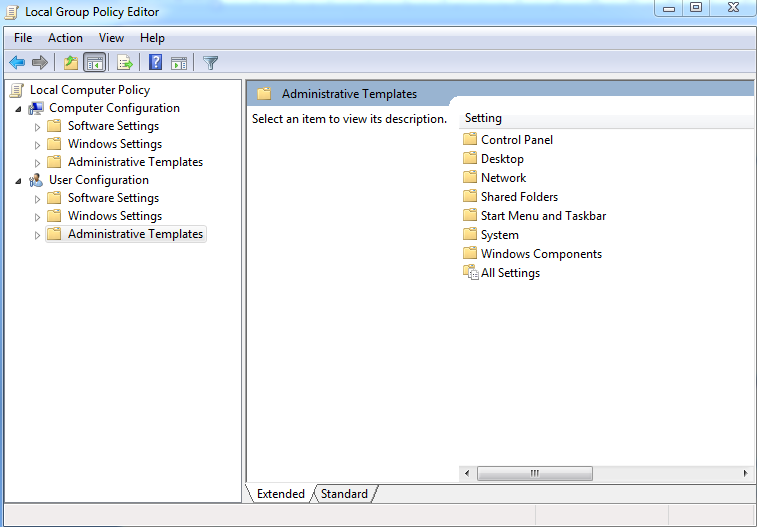This screenshot has height=527, width=757.
Task: Click the horizontal scrollbar right arrow
Action: click(x=745, y=473)
